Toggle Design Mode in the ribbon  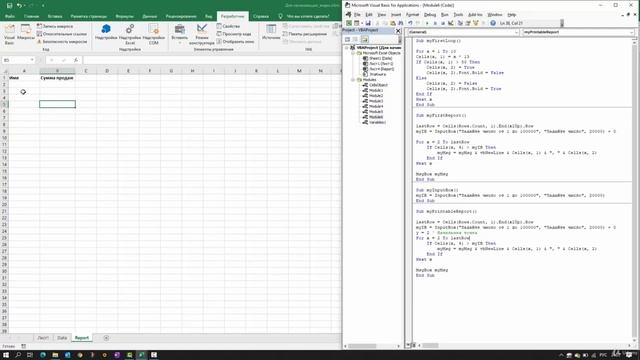click(202, 34)
